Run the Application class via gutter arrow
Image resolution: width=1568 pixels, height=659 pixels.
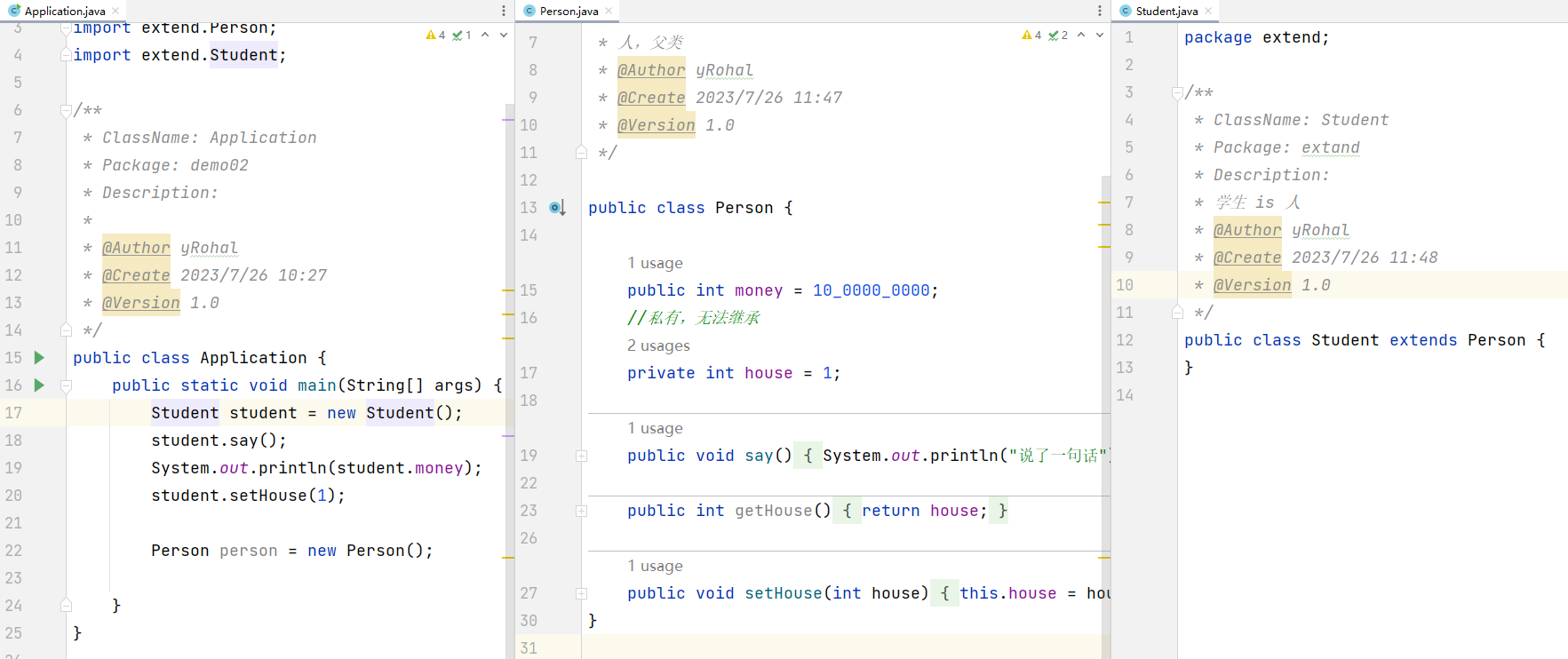pyautogui.click(x=39, y=357)
